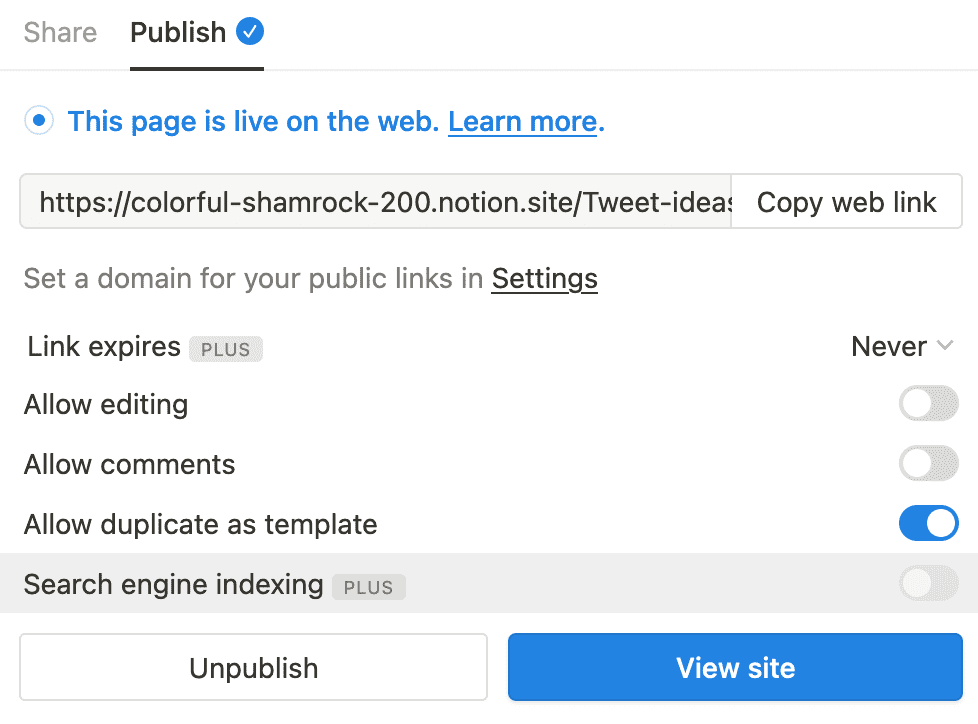The height and width of the screenshot is (724, 978).
Task: Toggle Allow editing on
Action: point(928,403)
